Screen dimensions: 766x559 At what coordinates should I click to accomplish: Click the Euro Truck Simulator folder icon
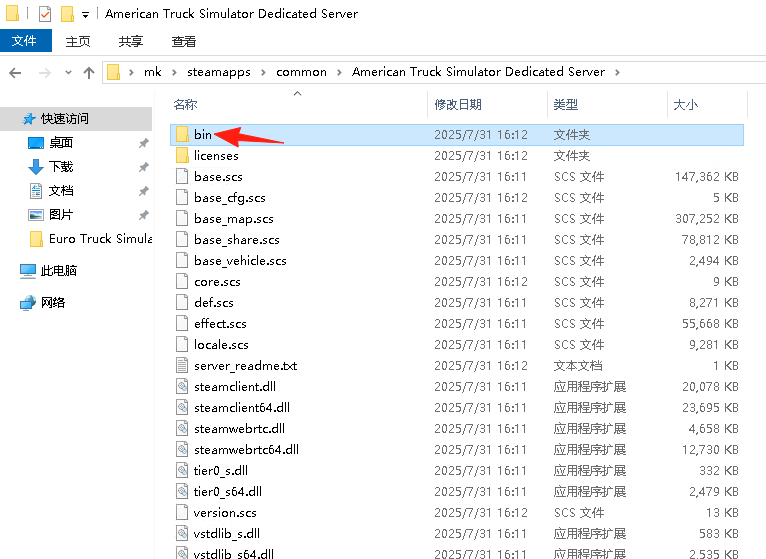36,238
